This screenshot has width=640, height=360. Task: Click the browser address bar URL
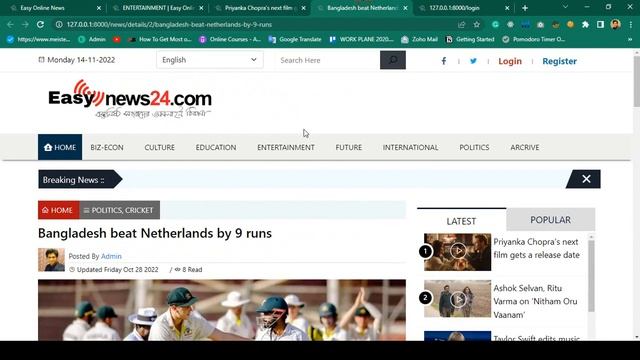[x=169, y=24]
